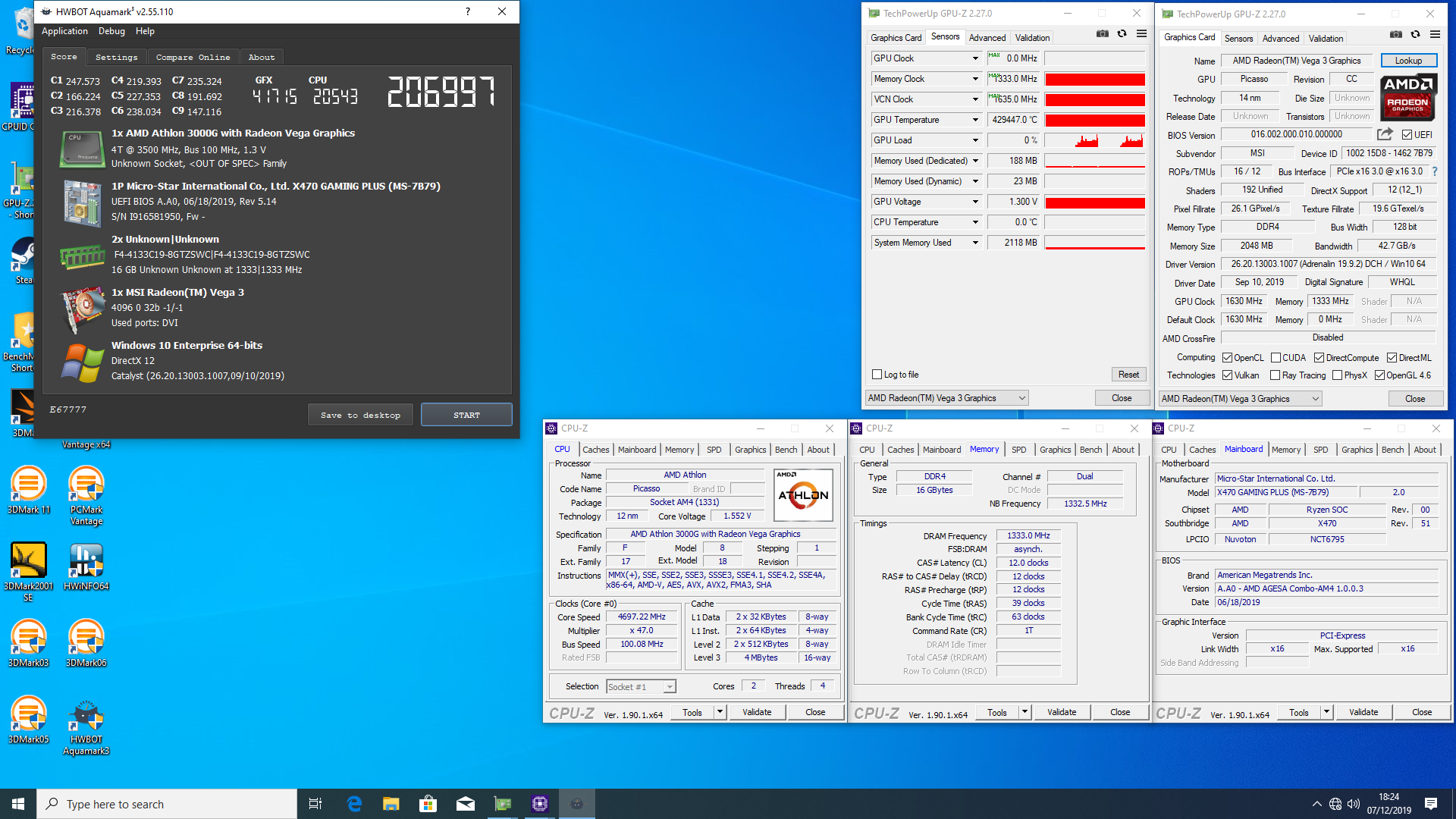Open File Explorer from the taskbar
The height and width of the screenshot is (819, 1456).
pos(391,804)
